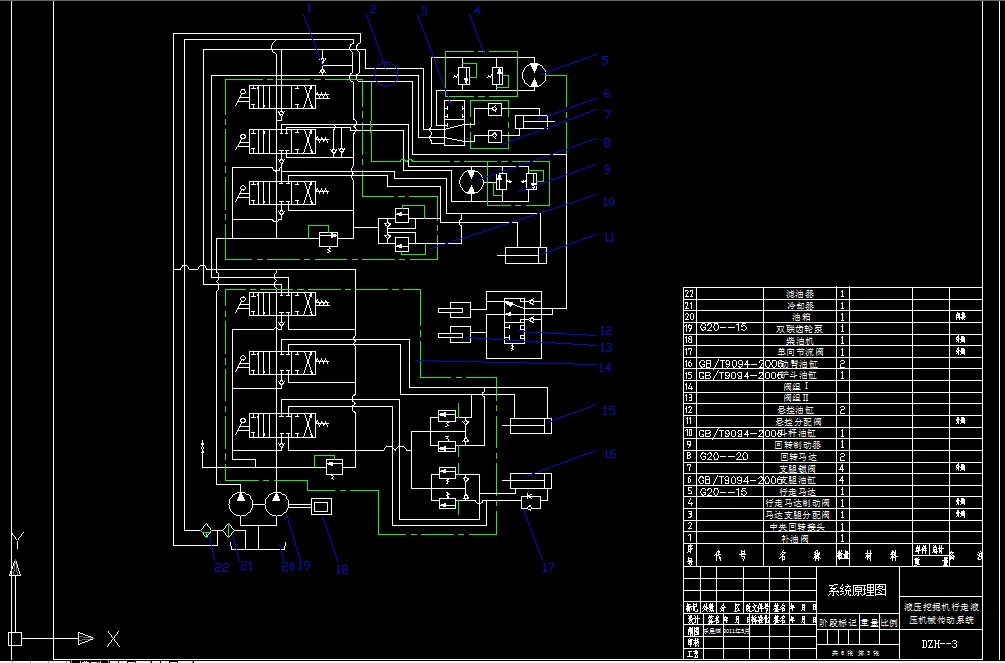Select the '补油阀' cell in parts list
Screen dimensions: 1005x663
[x=801, y=538]
